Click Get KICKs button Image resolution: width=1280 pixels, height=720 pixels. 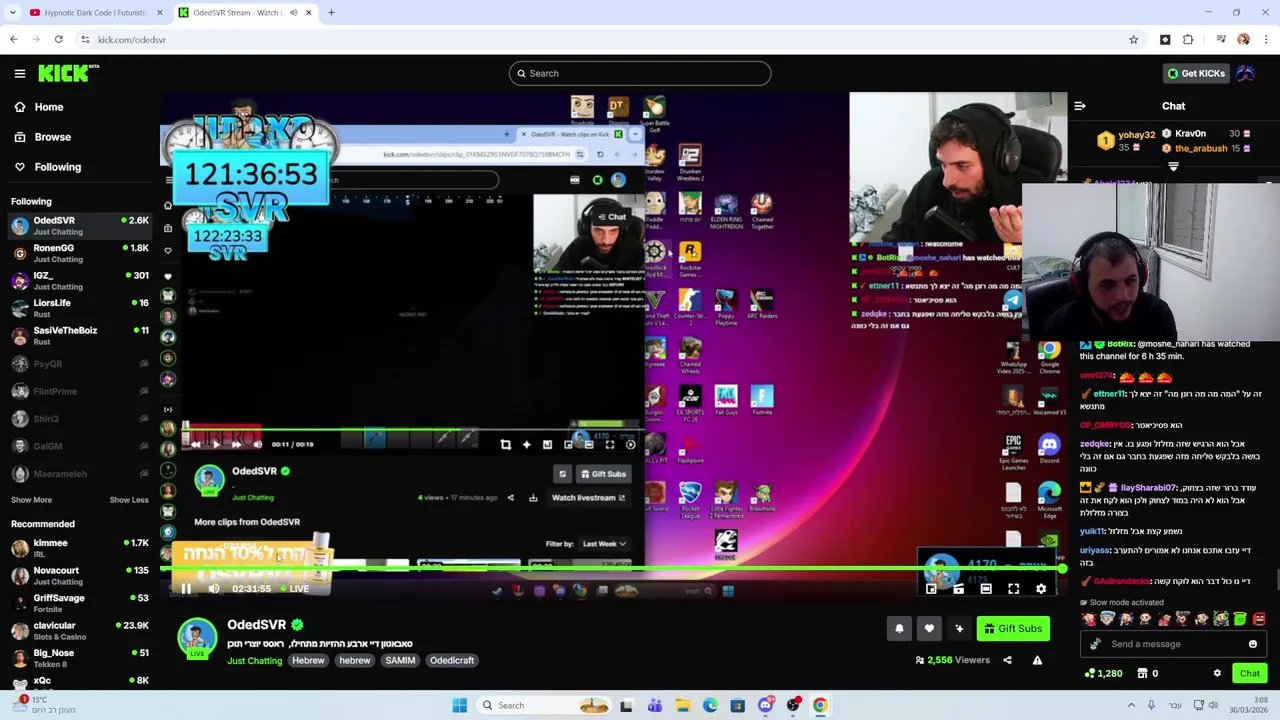(x=1195, y=73)
